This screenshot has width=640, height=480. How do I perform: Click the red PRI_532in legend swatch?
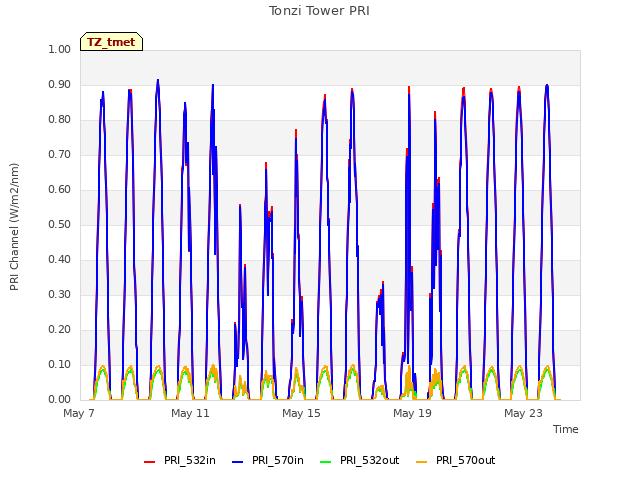149,462
